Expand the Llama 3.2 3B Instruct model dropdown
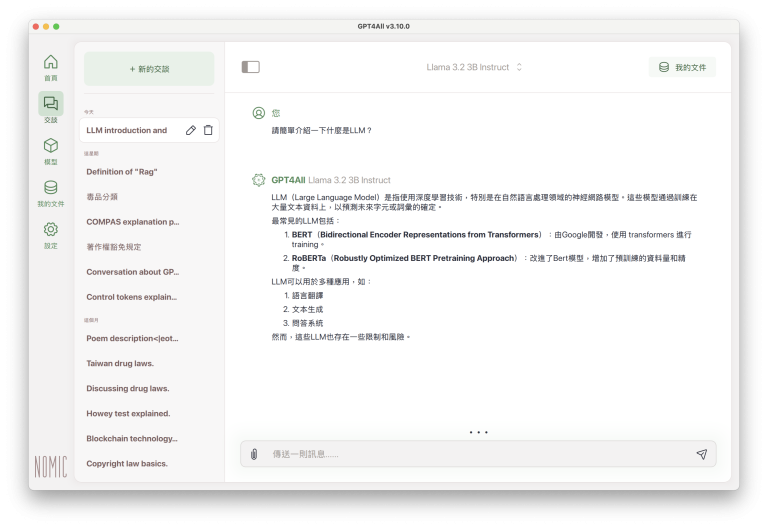768x528 pixels. tap(474, 67)
